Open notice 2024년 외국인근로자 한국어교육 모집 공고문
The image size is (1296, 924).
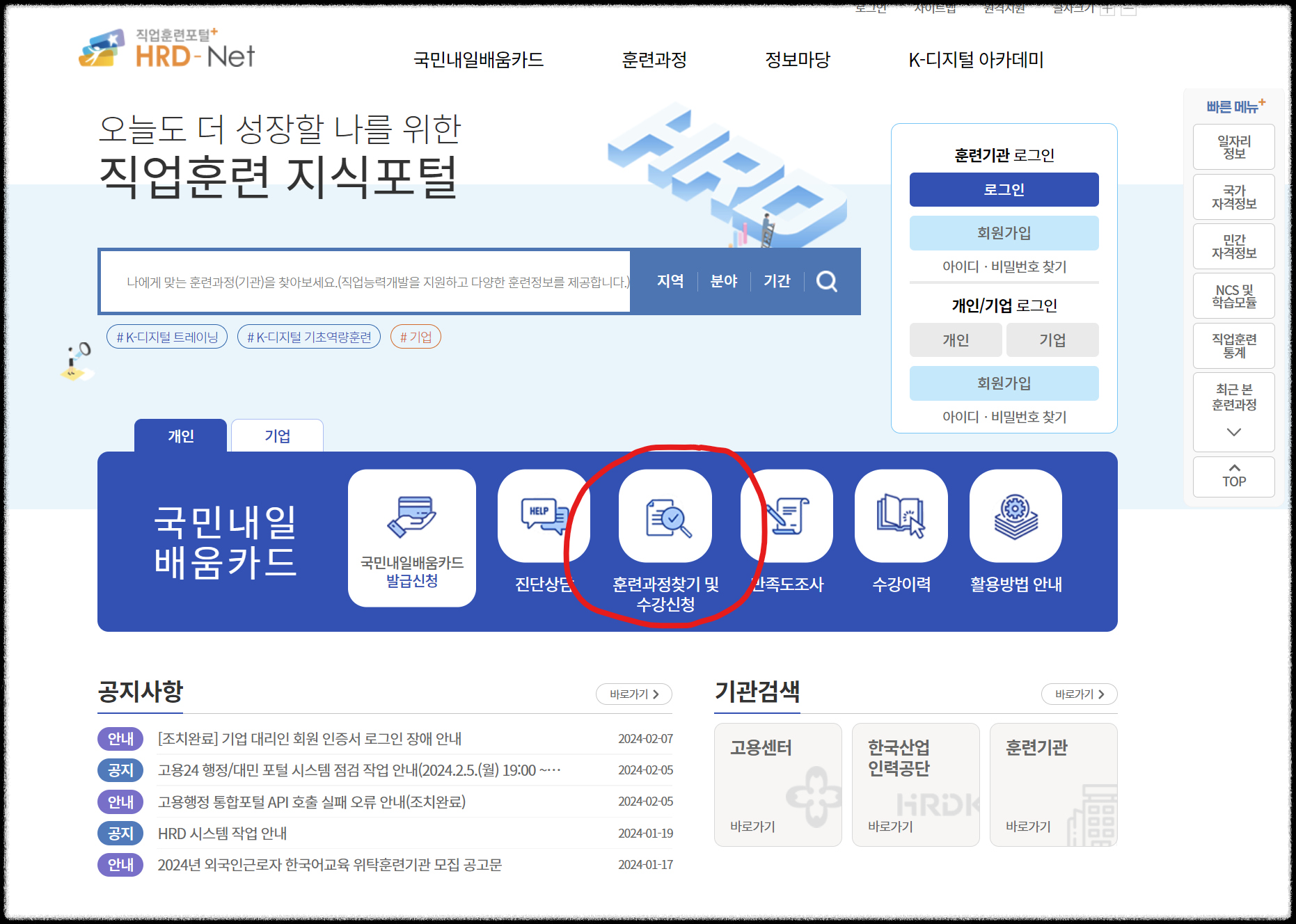[x=330, y=865]
